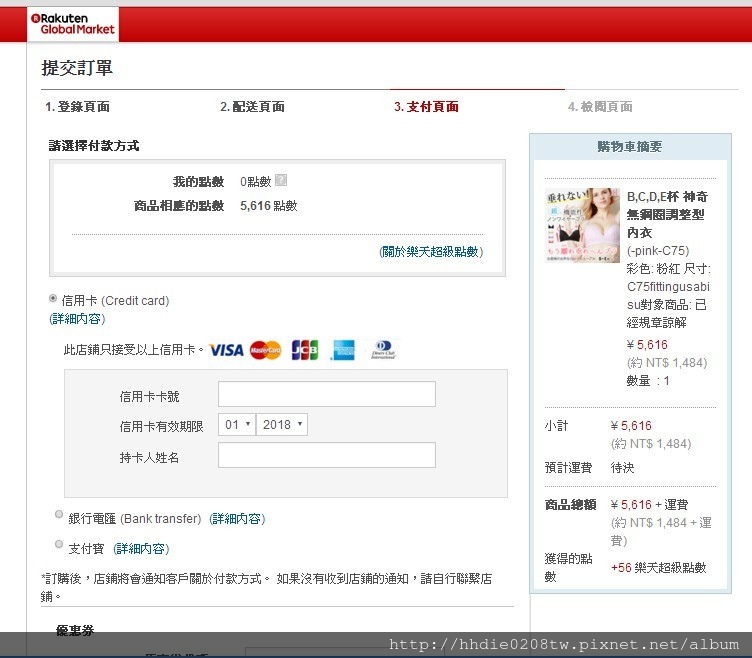Open 詳細內容 link under credit card option
Viewport: 752px width, 658px height.
77,319
